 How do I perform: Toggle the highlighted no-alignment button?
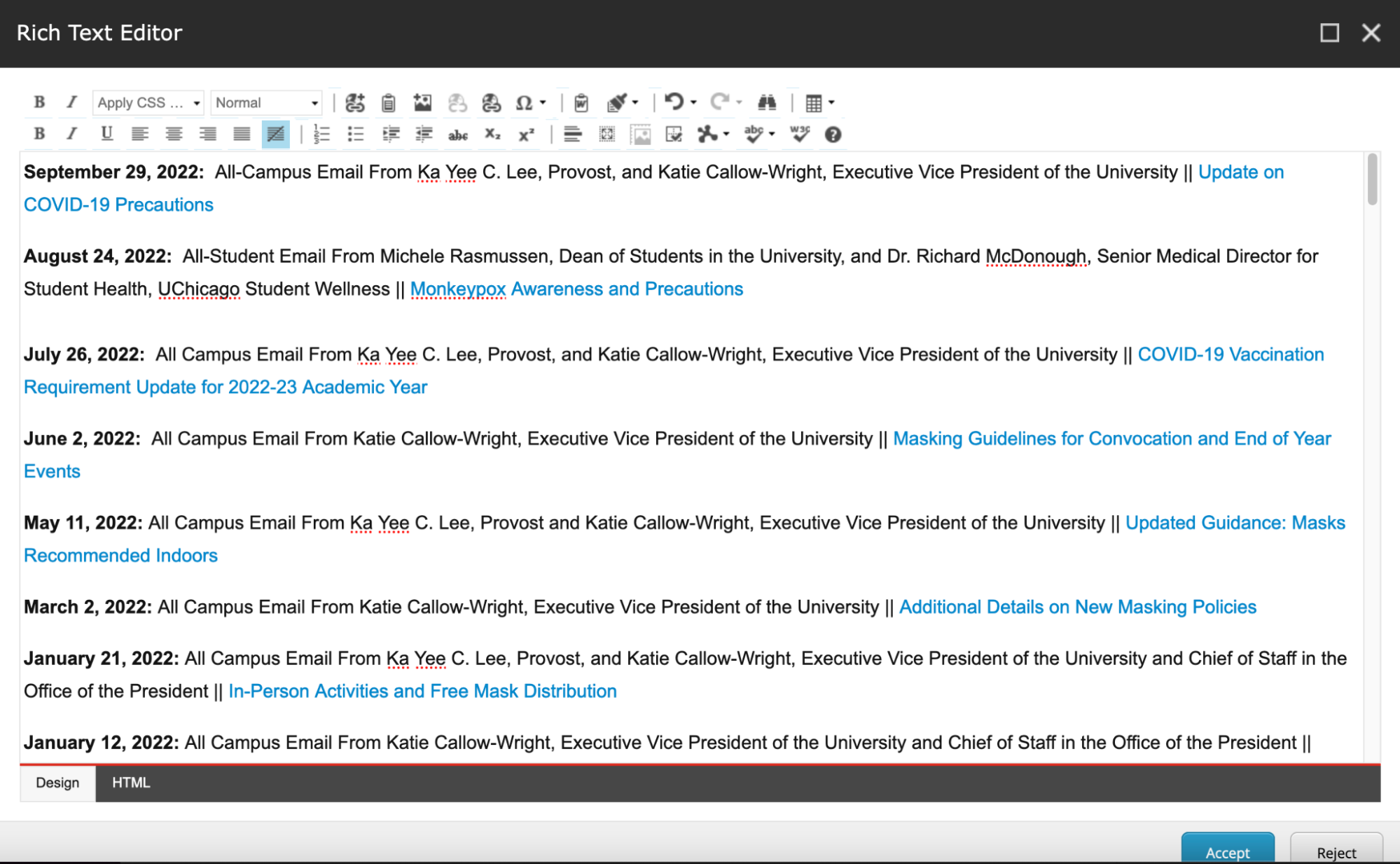pyautogui.click(x=275, y=135)
